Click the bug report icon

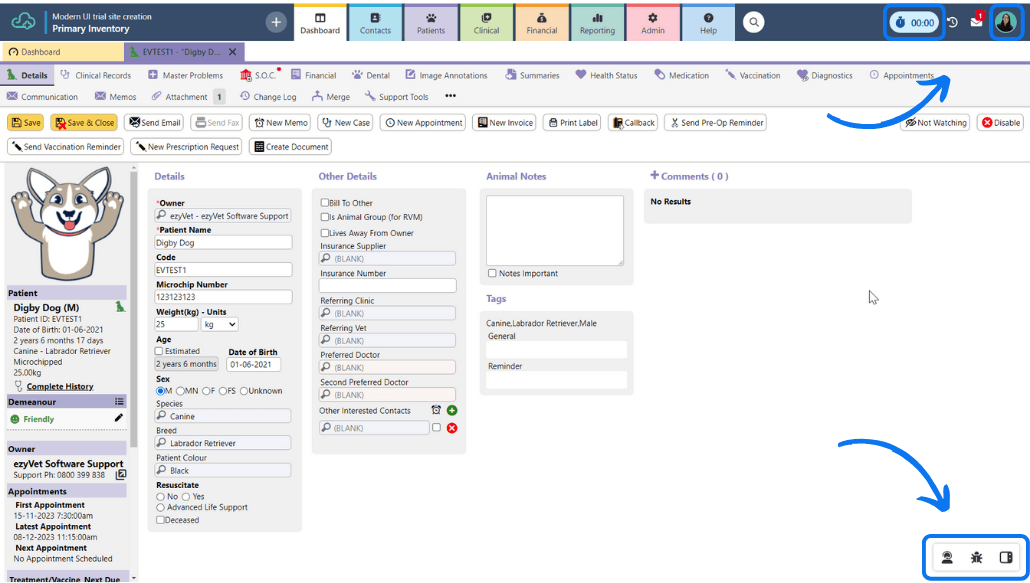pos(976,557)
